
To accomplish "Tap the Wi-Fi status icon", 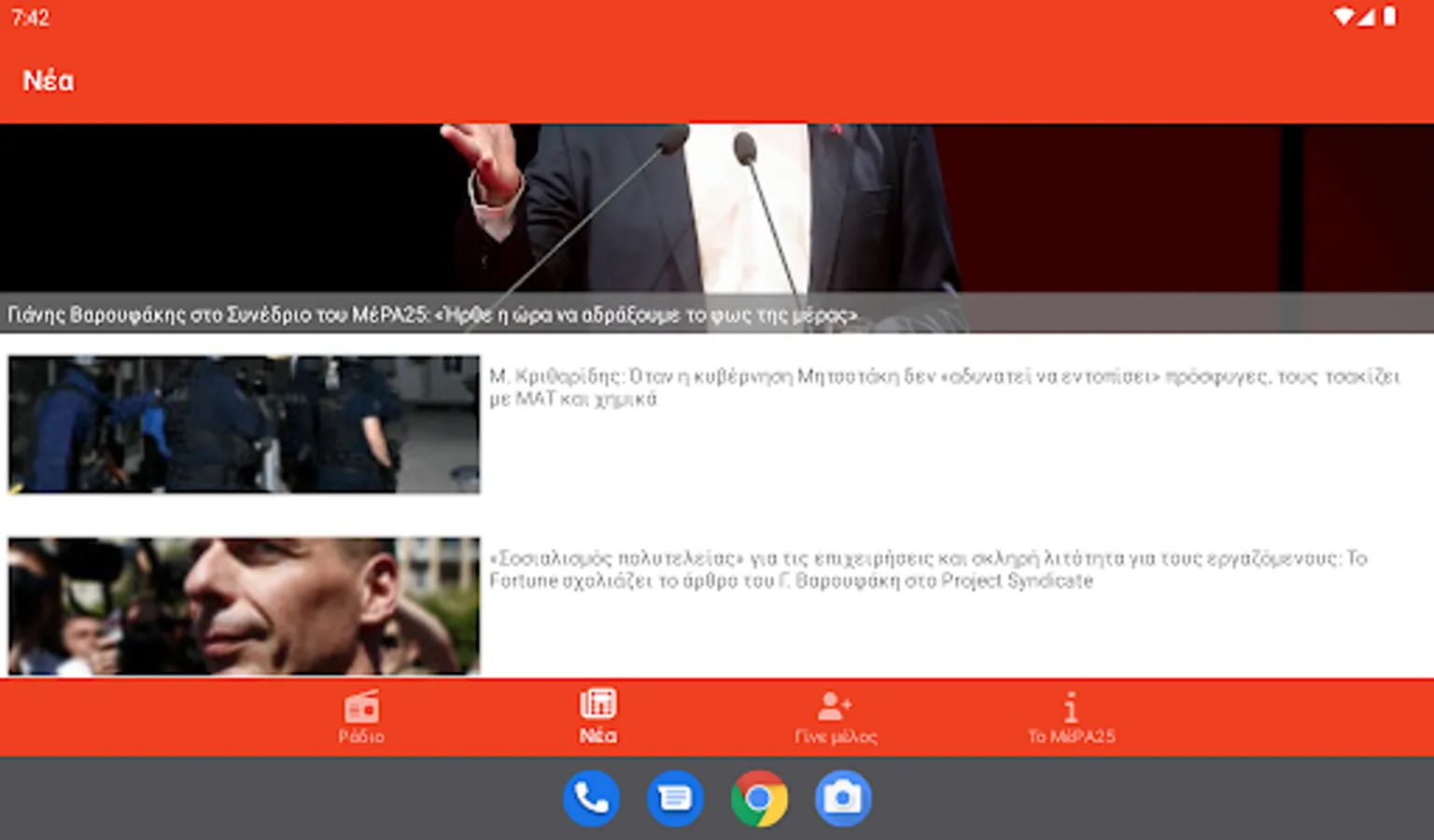I will pos(1343,17).
